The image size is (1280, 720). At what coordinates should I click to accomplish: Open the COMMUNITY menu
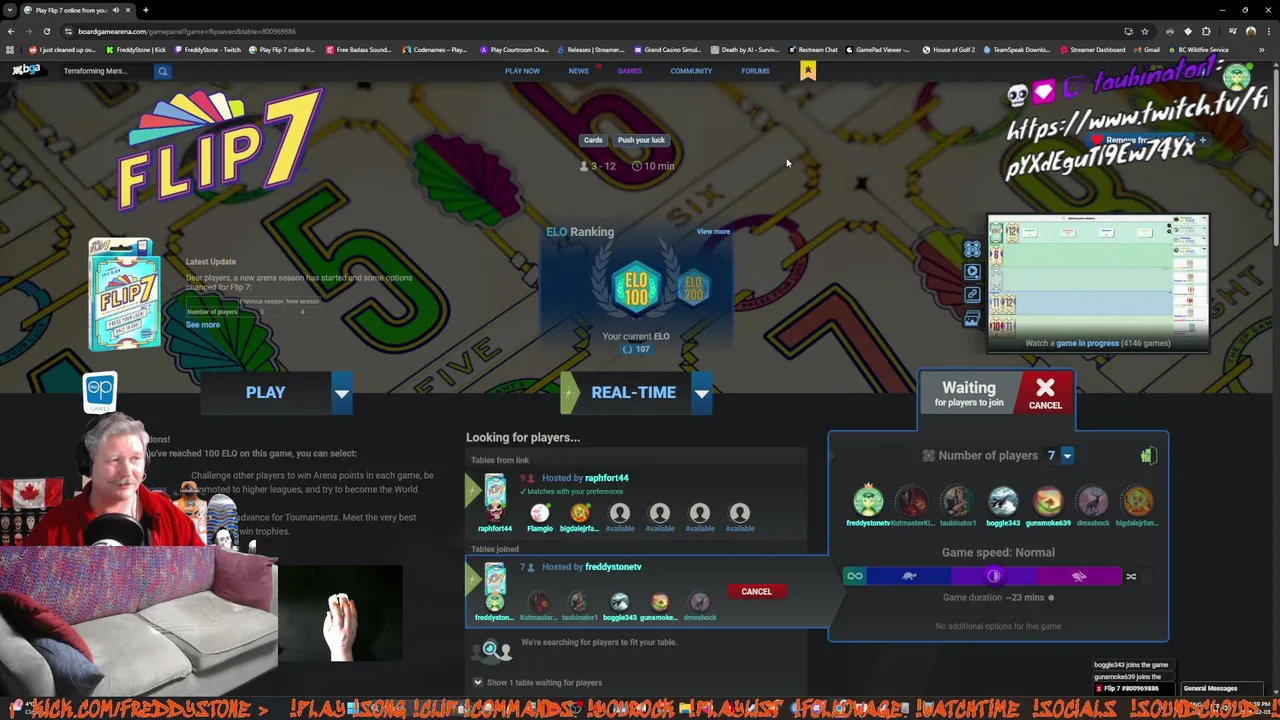691,71
